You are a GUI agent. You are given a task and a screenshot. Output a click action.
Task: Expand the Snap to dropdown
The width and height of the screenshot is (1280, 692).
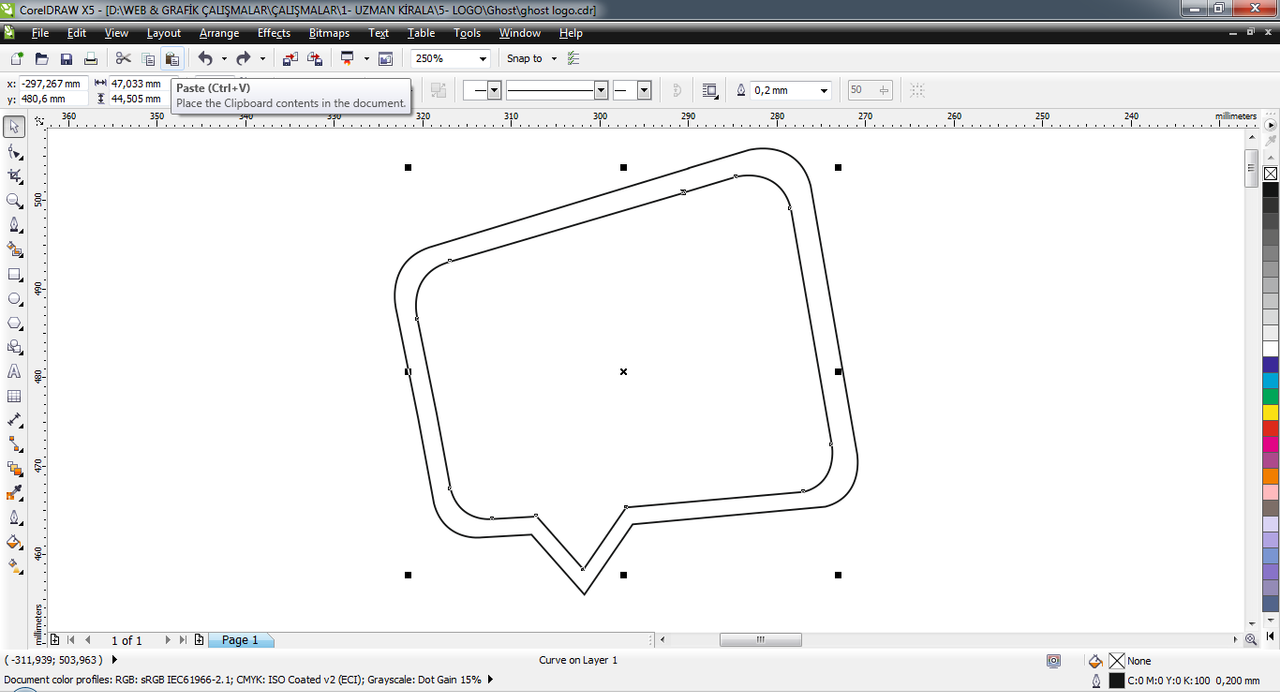pyautogui.click(x=530, y=59)
